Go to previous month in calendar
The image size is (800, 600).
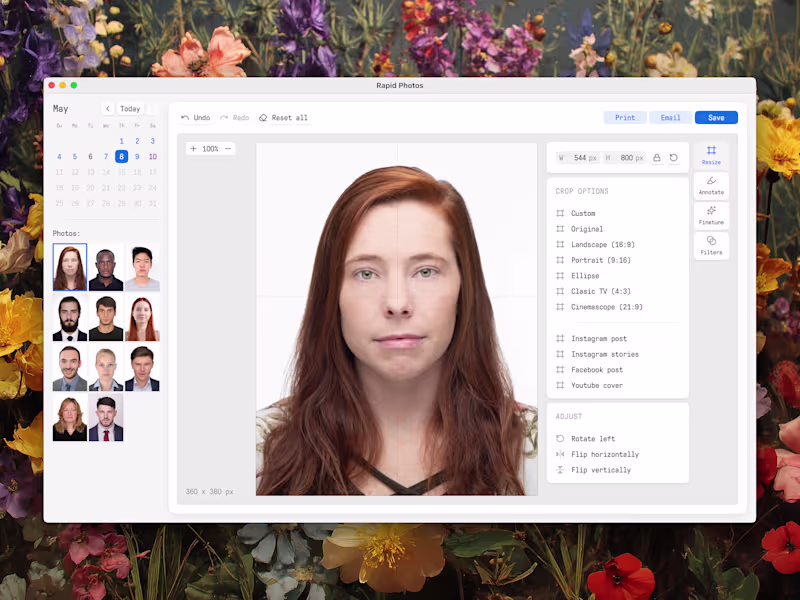click(108, 109)
